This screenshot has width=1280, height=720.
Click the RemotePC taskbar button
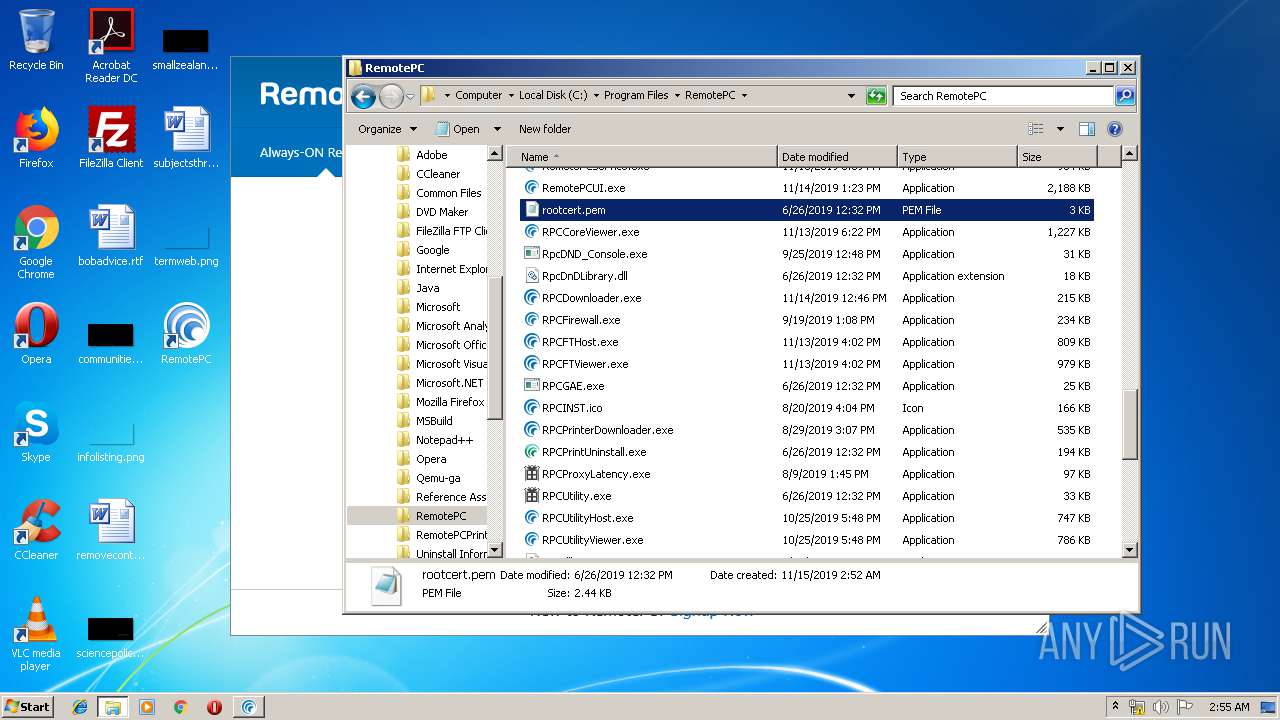coord(248,707)
